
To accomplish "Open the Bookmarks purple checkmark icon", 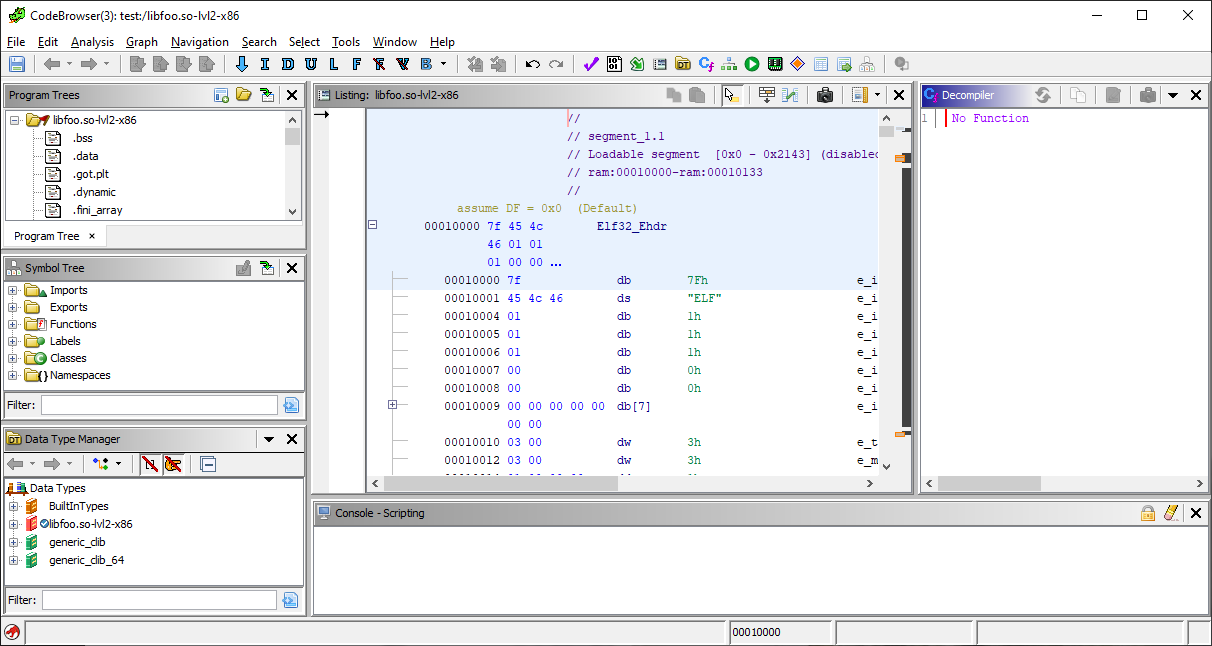I will [x=591, y=64].
